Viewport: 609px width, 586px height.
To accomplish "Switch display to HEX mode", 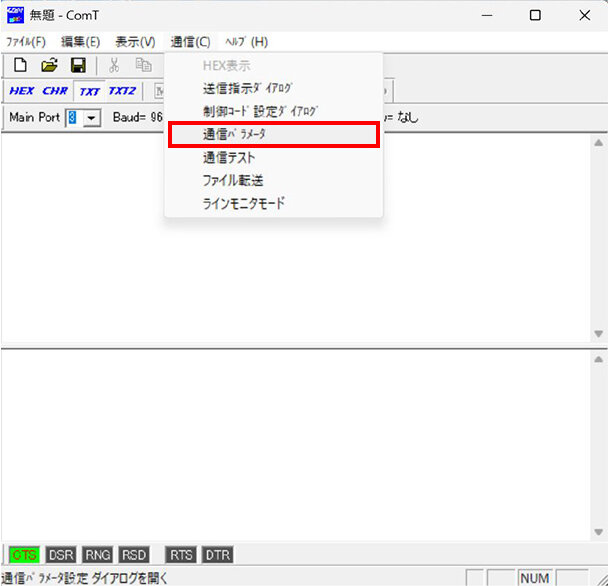I will 21,91.
